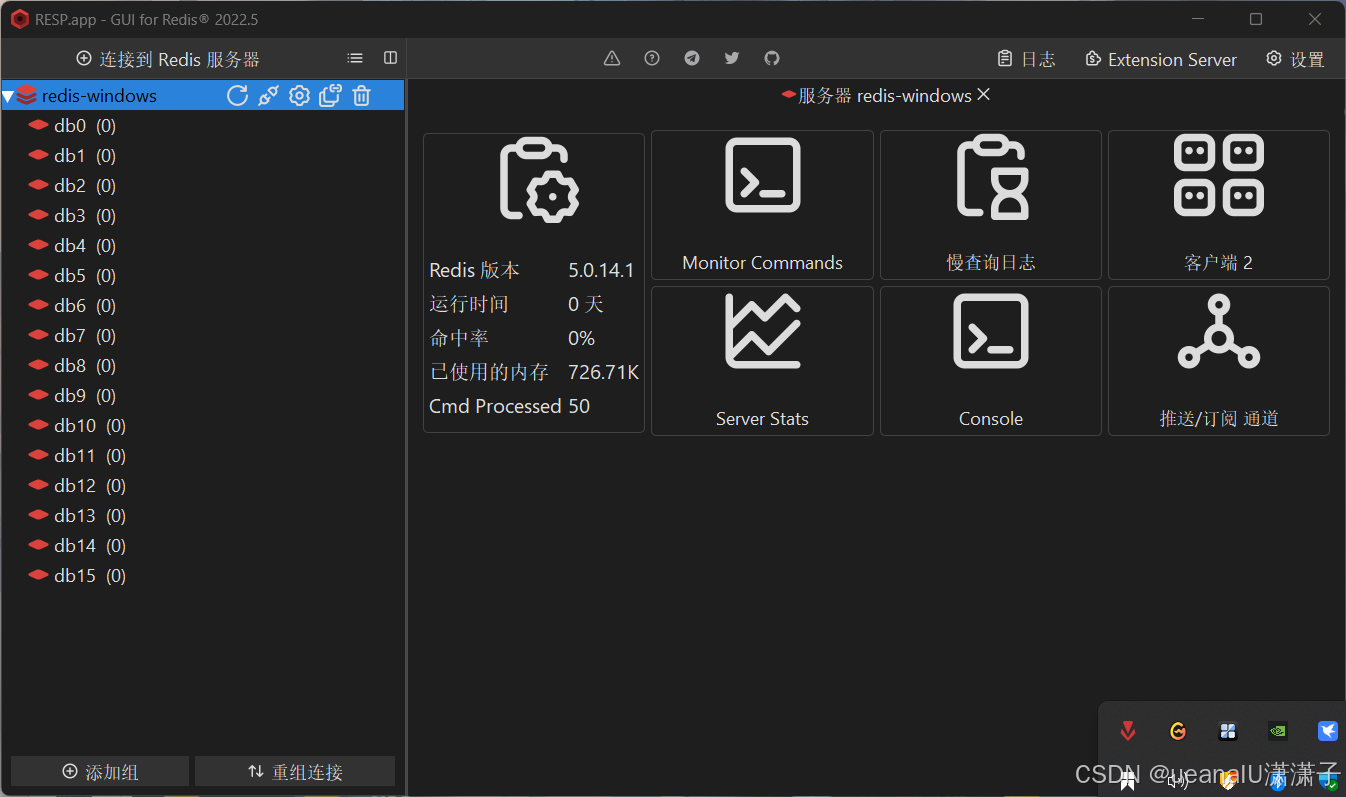Viewport: 1346px width, 797px height.
Task: Open Monitor Commands tile
Action: click(x=762, y=205)
